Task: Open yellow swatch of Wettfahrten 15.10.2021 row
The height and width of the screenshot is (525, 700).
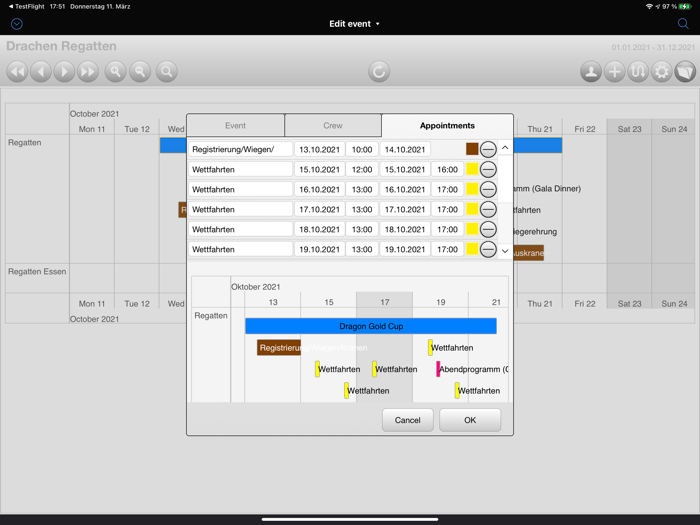Action: tap(472, 169)
